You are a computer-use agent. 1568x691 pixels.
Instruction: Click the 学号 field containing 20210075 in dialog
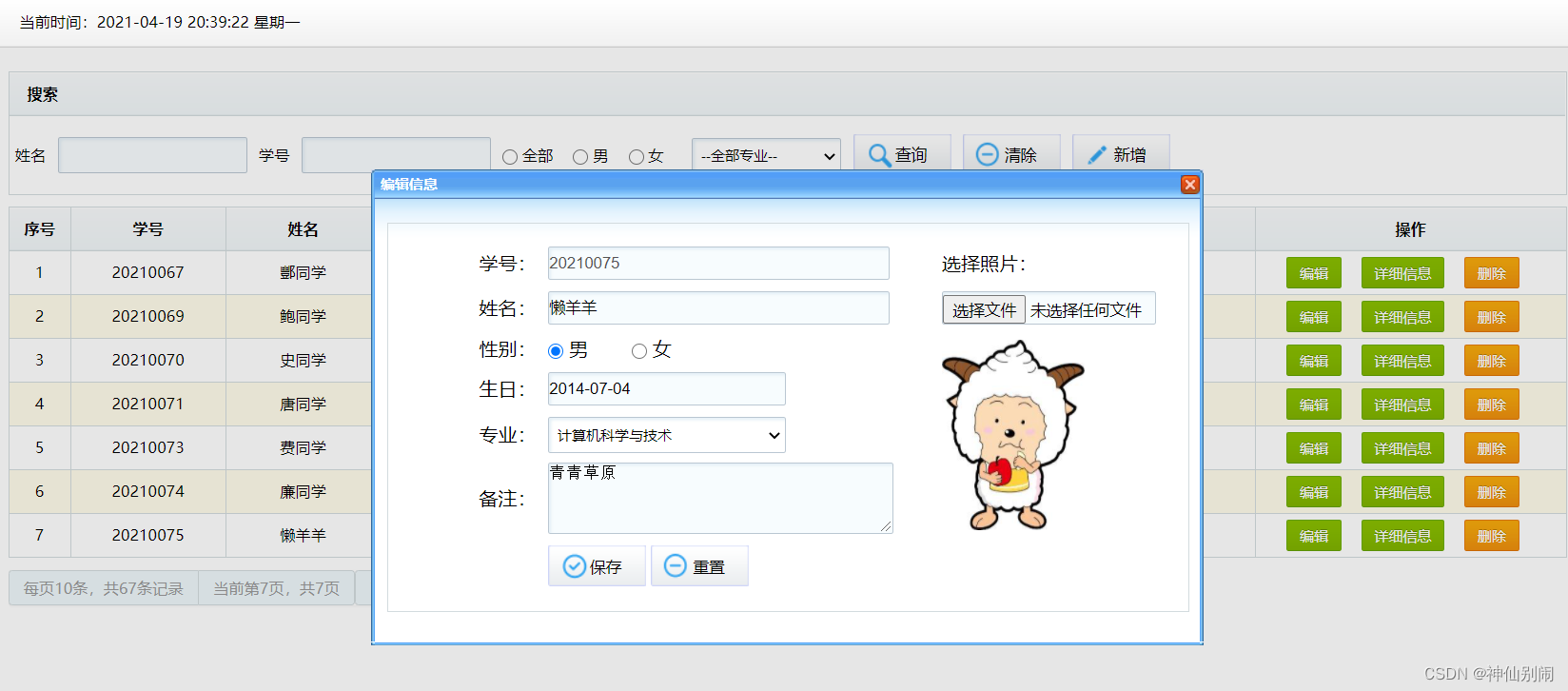[718, 263]
